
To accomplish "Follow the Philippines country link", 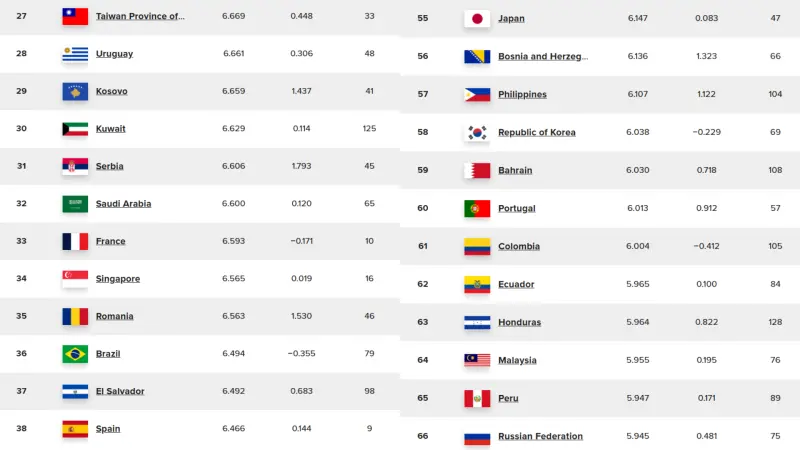I will tap(522, 94).
